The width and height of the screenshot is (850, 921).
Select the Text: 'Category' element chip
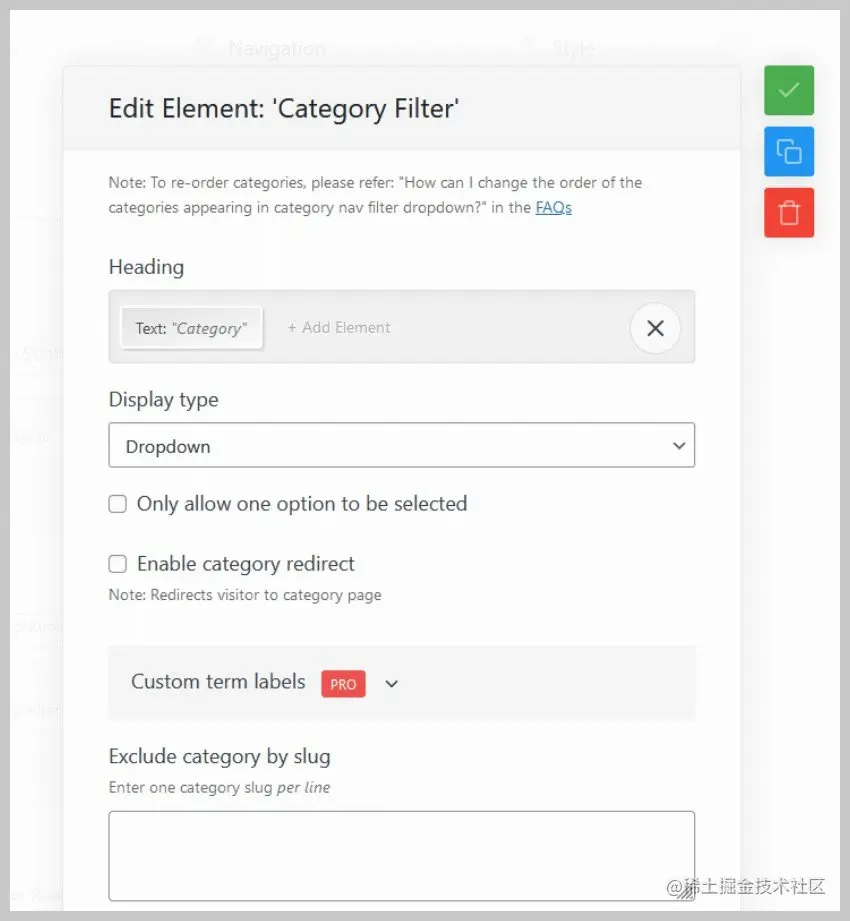pyautogui.click(x=191, y=327)
